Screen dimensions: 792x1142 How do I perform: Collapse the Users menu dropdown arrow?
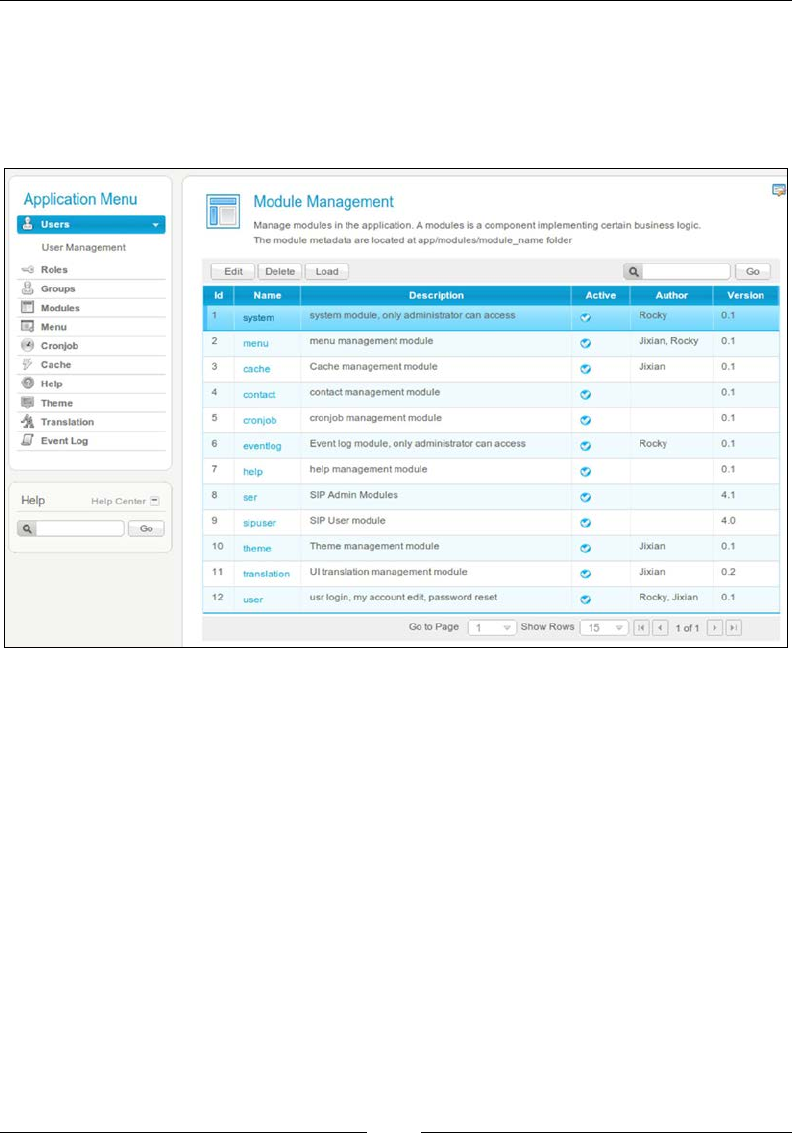coord(155,225)
